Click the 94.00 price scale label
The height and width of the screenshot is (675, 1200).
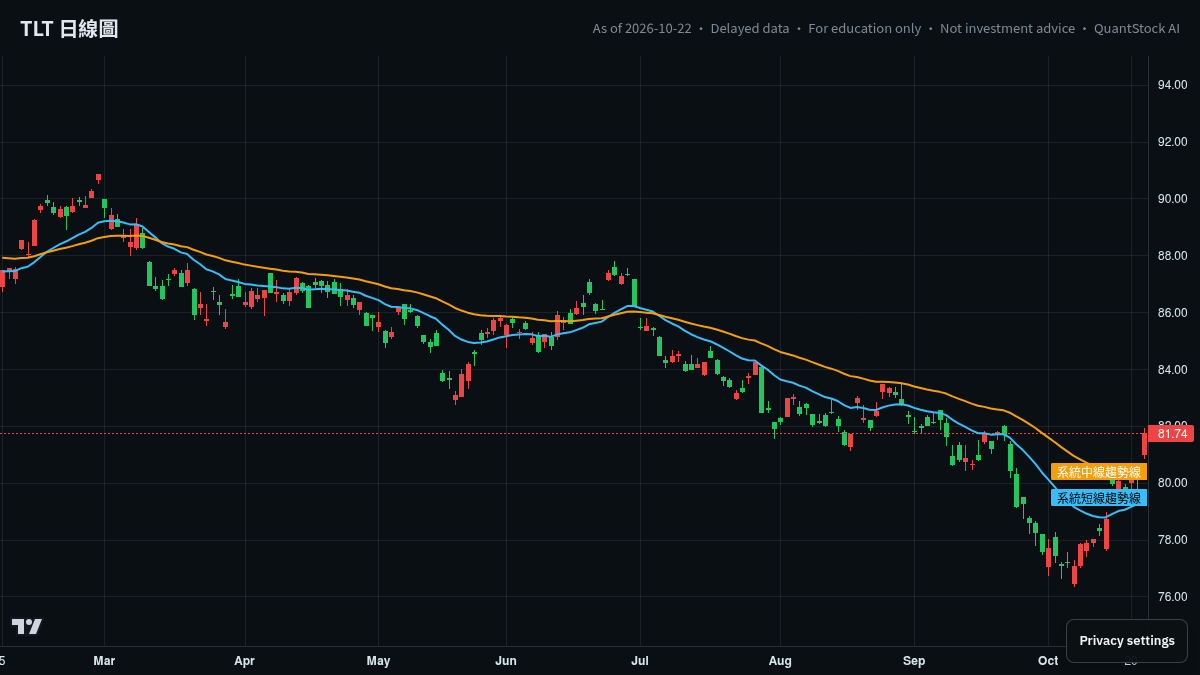(1172, 85)
